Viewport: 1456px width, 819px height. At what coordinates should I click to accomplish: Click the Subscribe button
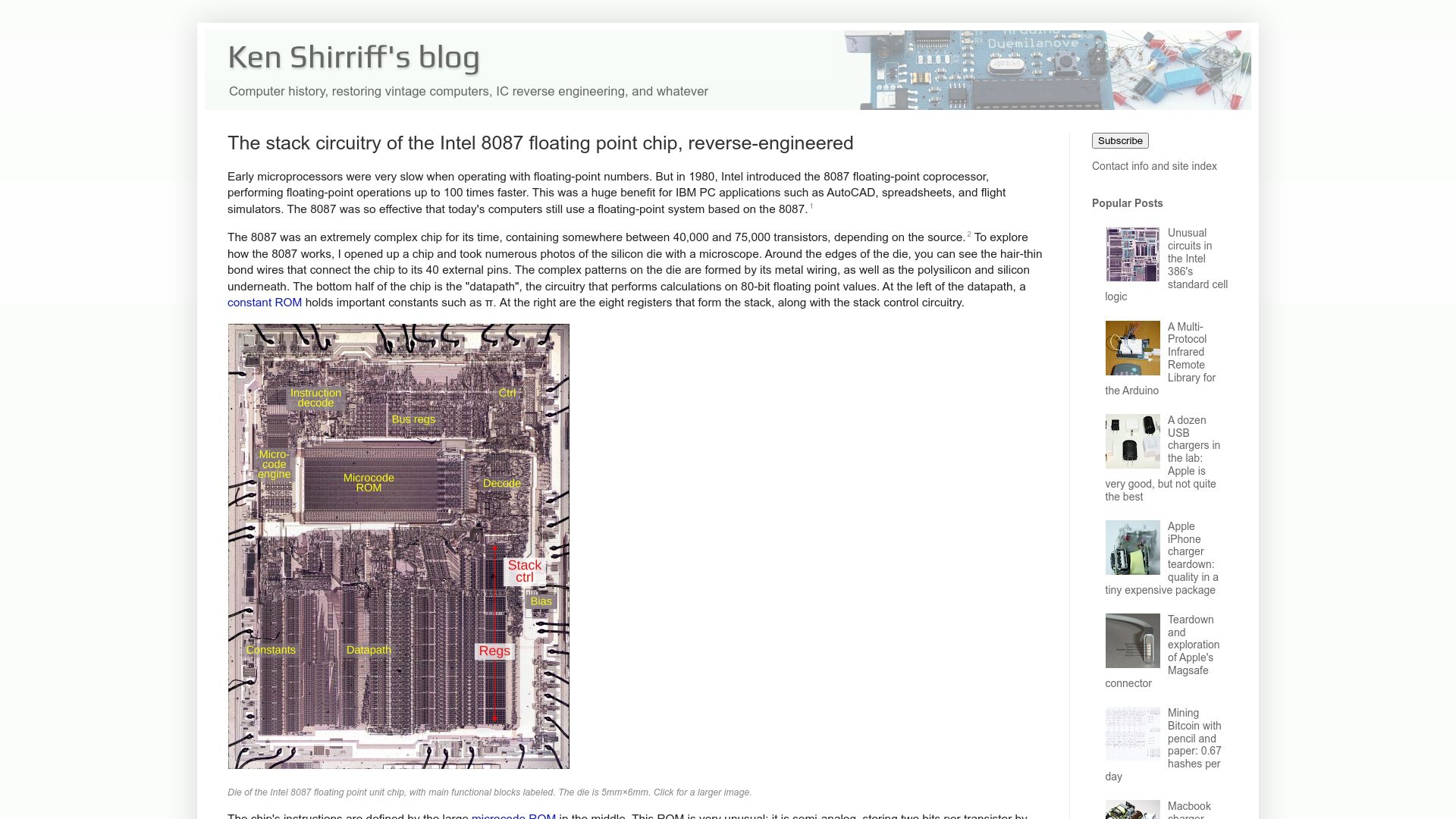pyautogui.click(x=1120, y=141)
